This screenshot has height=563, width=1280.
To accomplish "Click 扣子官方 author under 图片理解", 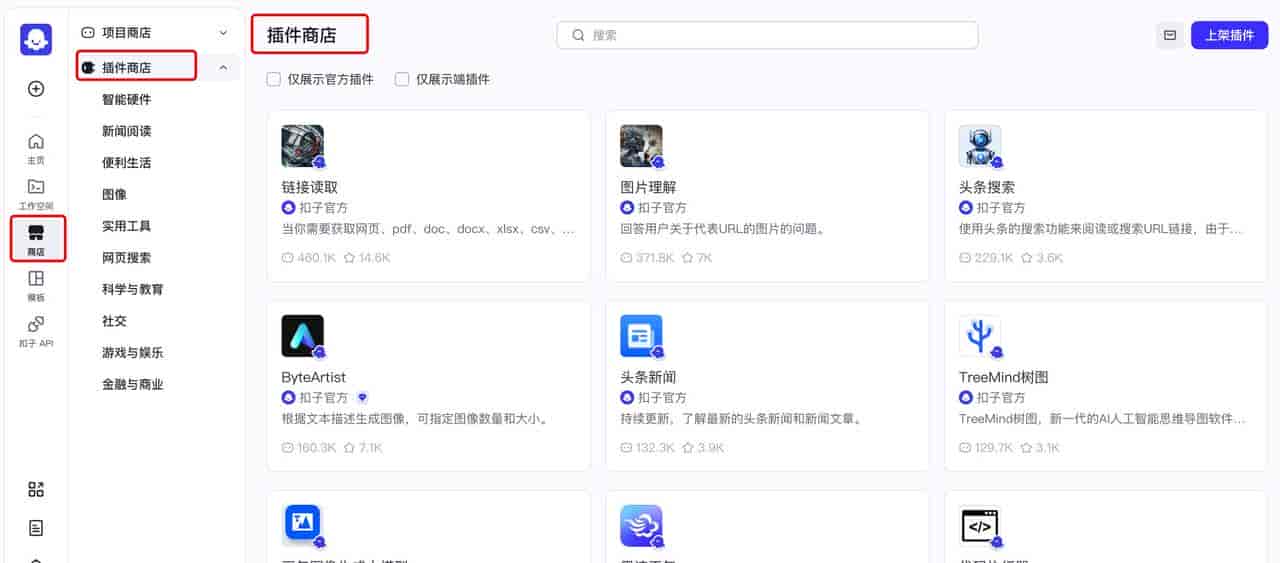I will coord(662,208).
